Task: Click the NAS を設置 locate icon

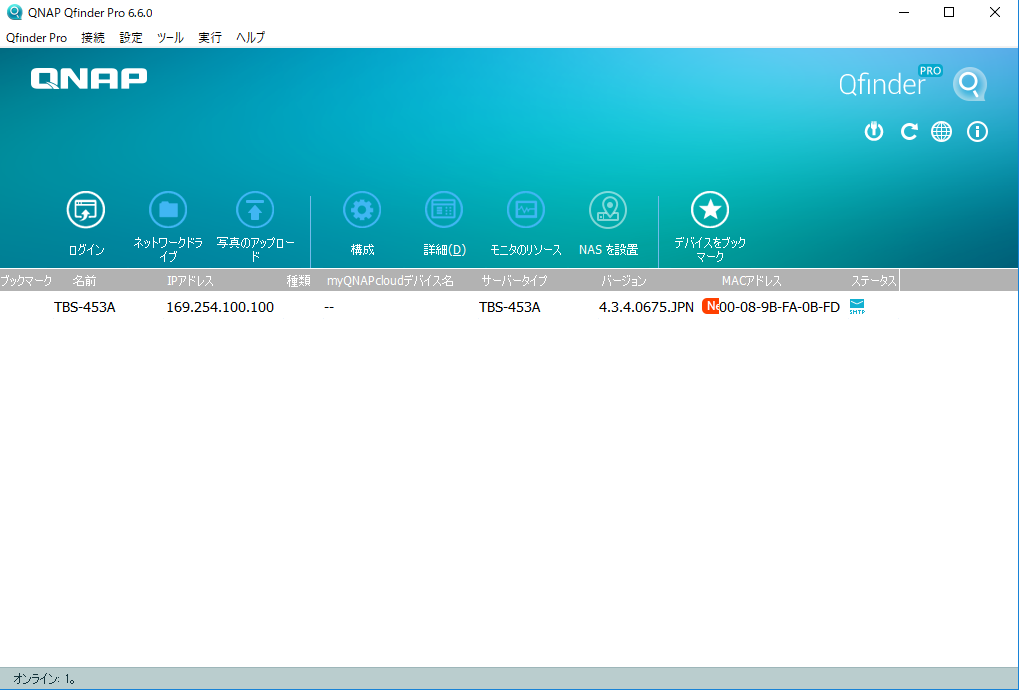Action: click(x=608, y=210)
